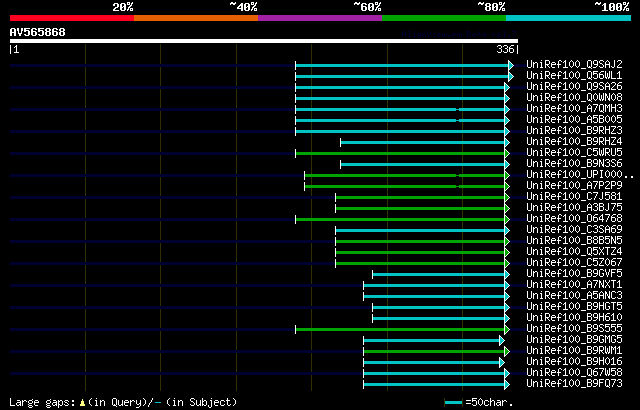Image resolution: width=640 pixels, height=410 pixels.
Task: Click the UniRef100_B8B5N5 label
Action: pos(574,241)
